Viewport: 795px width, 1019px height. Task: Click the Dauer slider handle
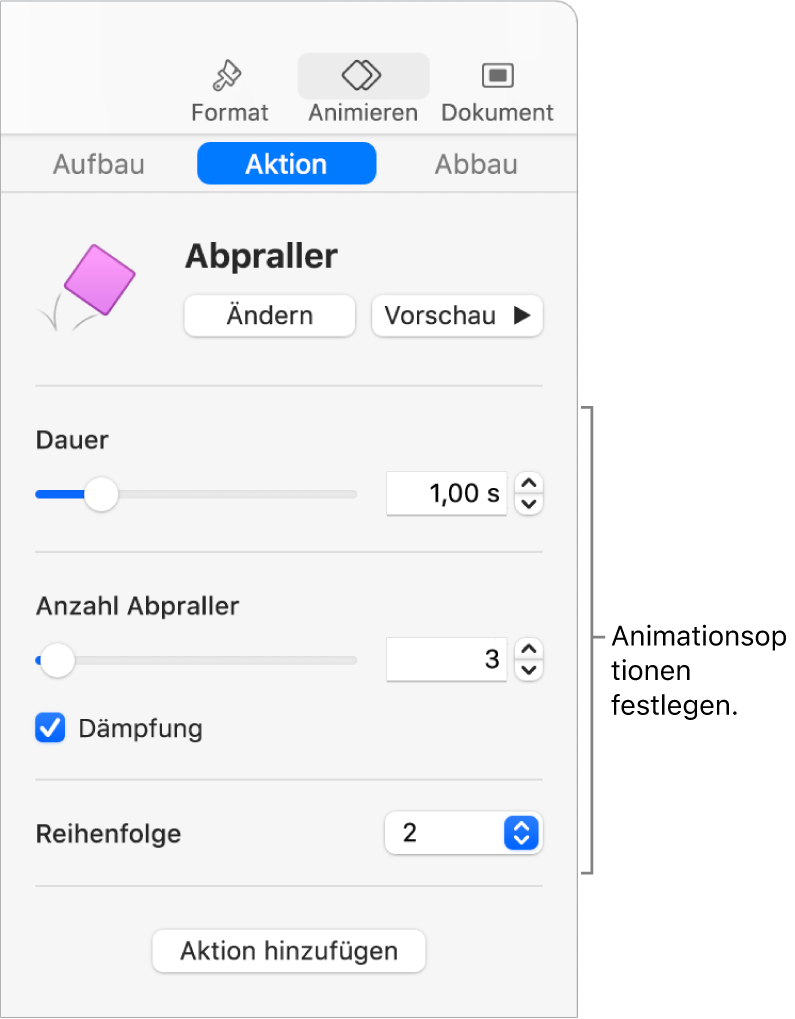coord(100,494)
